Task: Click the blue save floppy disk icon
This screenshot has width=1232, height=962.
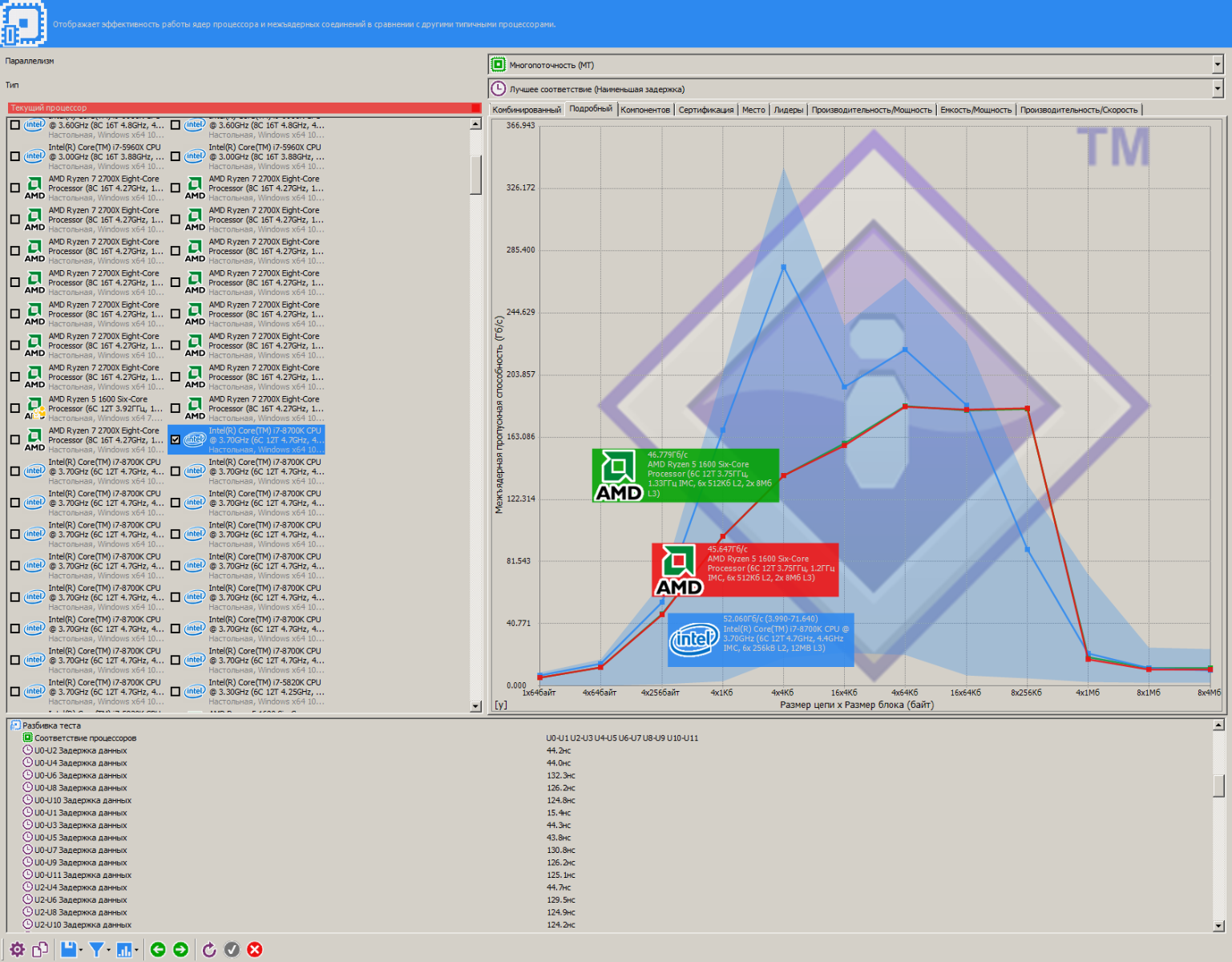Action: click(x=69, y=950)
